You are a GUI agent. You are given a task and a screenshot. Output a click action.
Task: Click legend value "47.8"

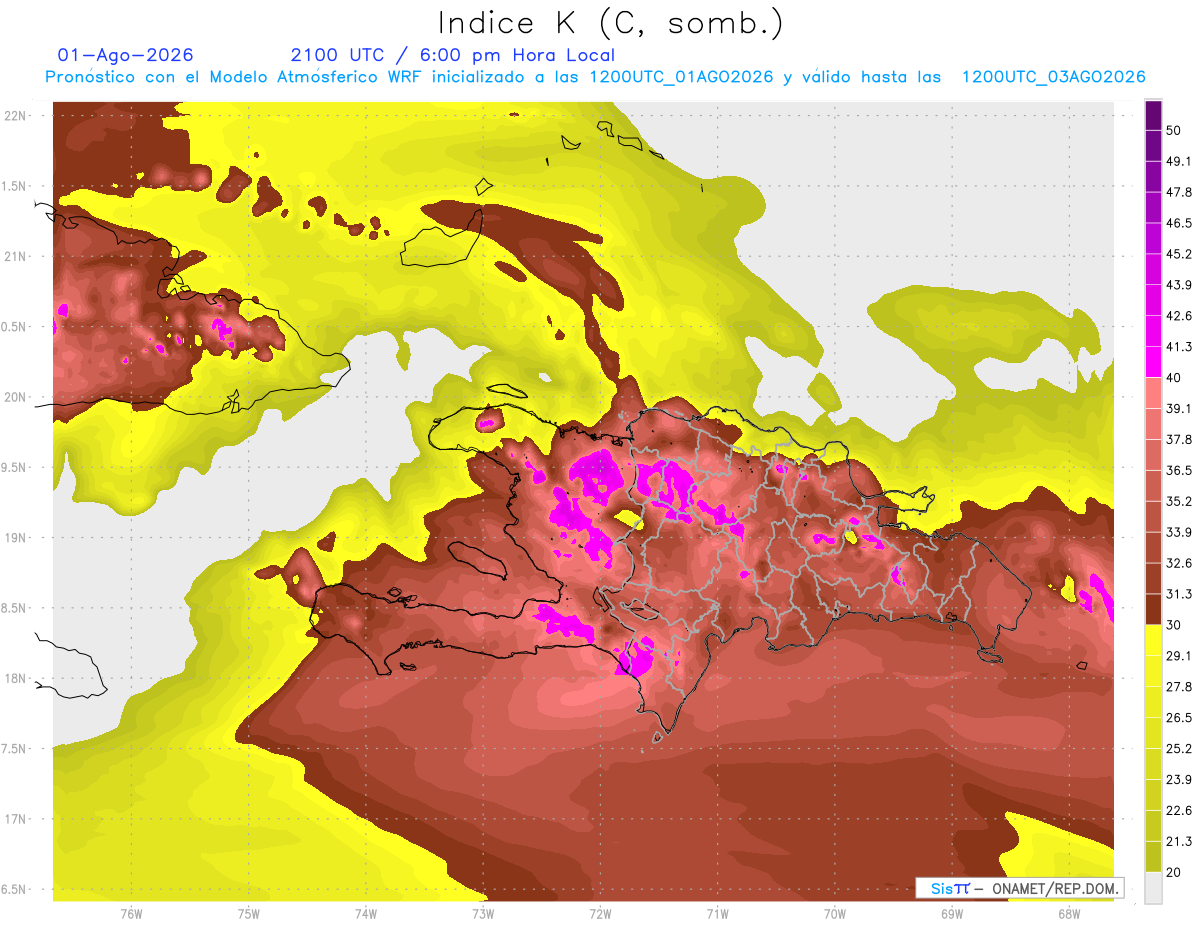1179,192
